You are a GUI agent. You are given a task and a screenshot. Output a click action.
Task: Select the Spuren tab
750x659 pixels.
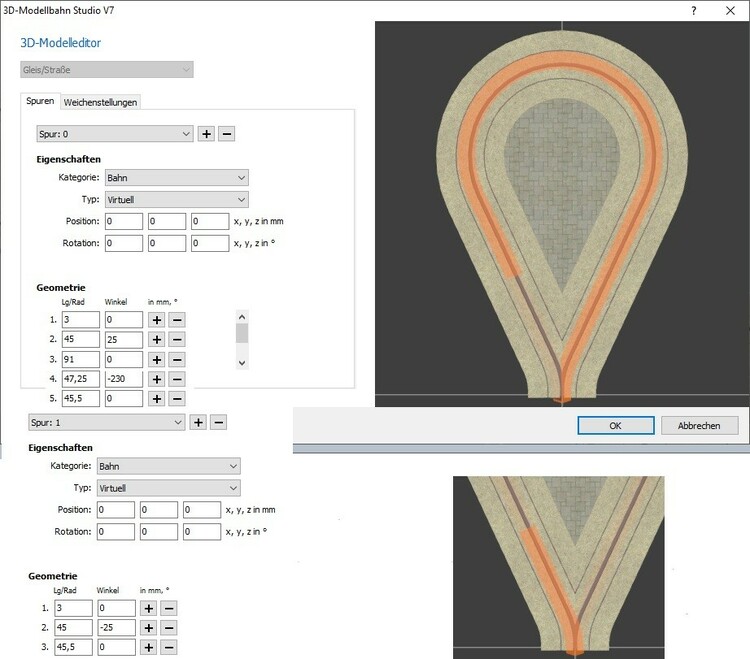(x=40, y=102)
